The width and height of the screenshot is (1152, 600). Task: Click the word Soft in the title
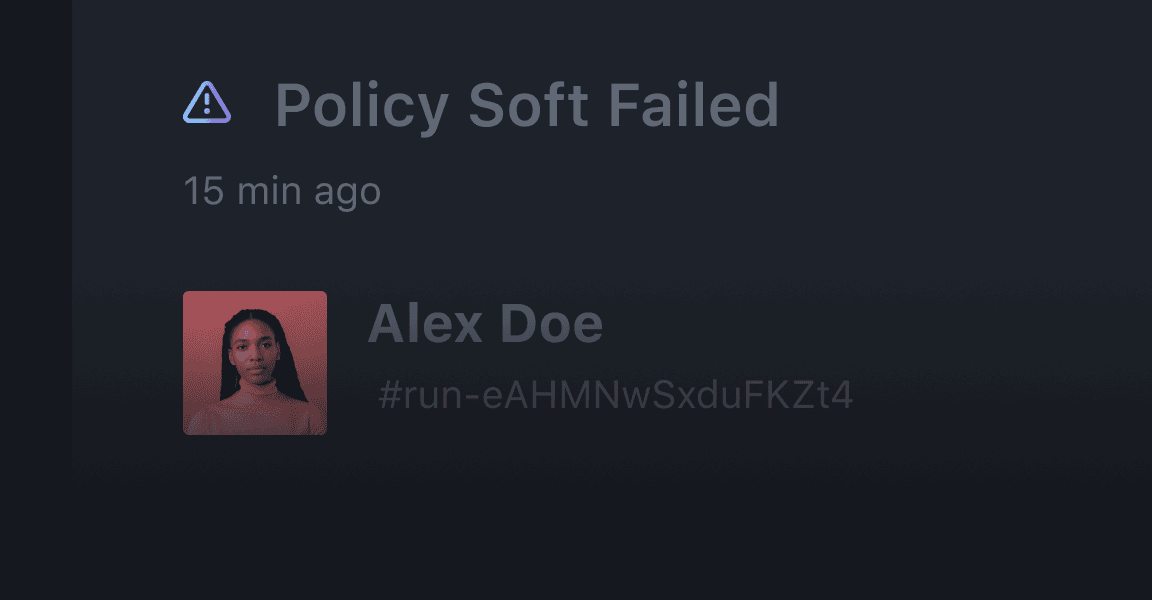click(528, 105)
